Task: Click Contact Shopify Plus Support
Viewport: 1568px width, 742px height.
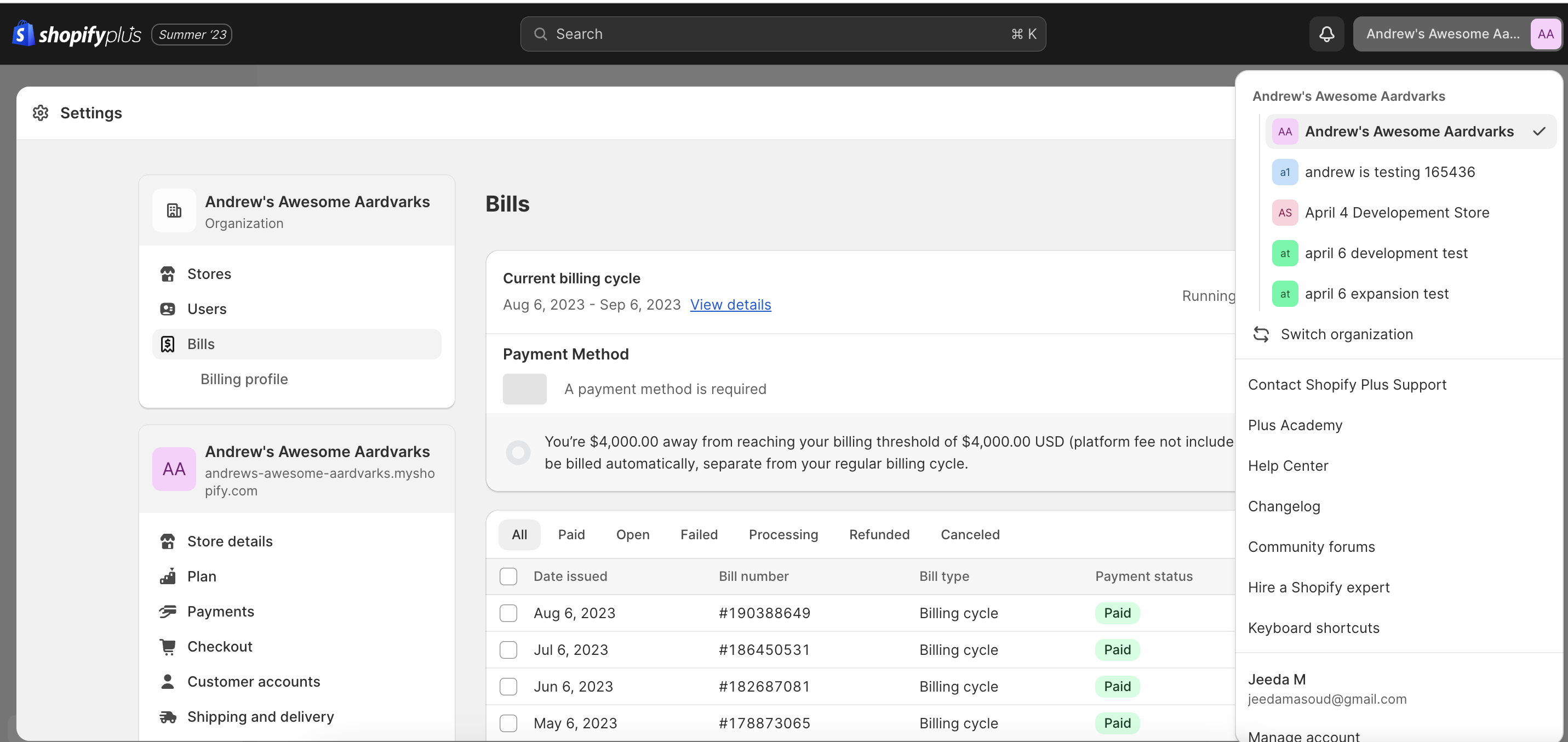Action: 1347,385
